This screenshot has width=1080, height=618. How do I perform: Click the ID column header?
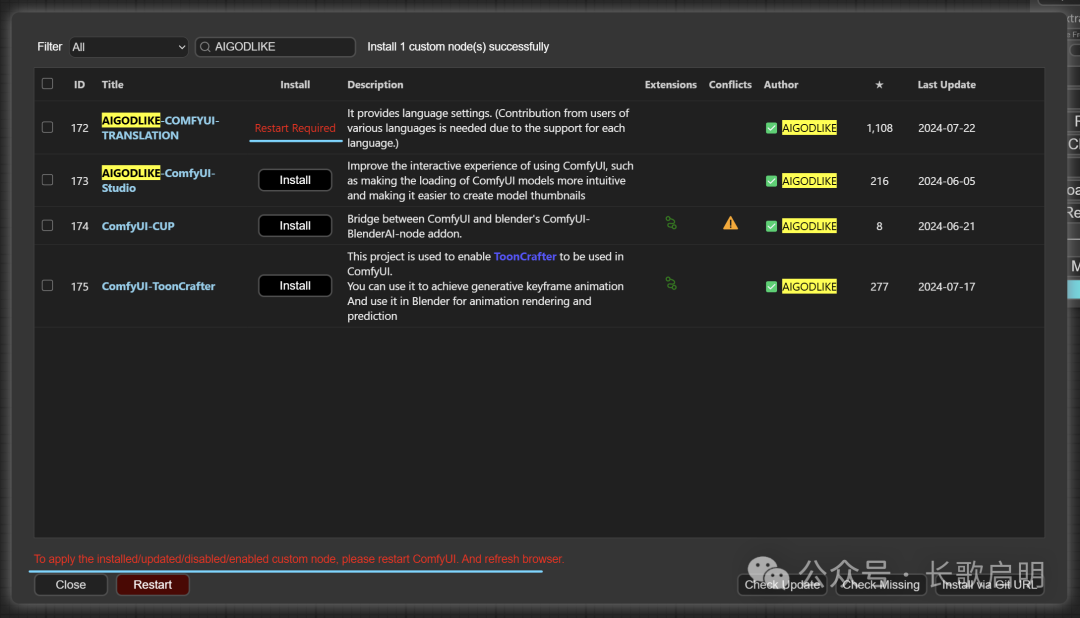click(80, 85)
